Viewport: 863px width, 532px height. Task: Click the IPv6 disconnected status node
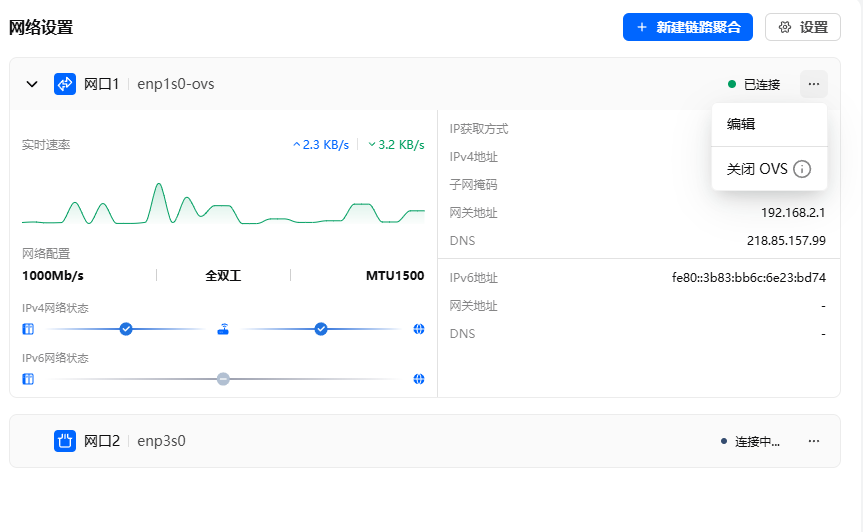point(223,379)
